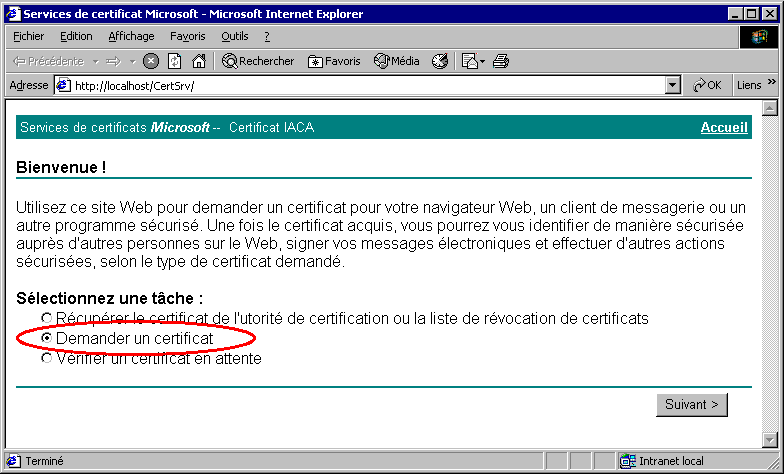The width and height of the screenshot is (784, 474).
Task: Expand the Liens chevron overflow
Action: coord(772,82)
